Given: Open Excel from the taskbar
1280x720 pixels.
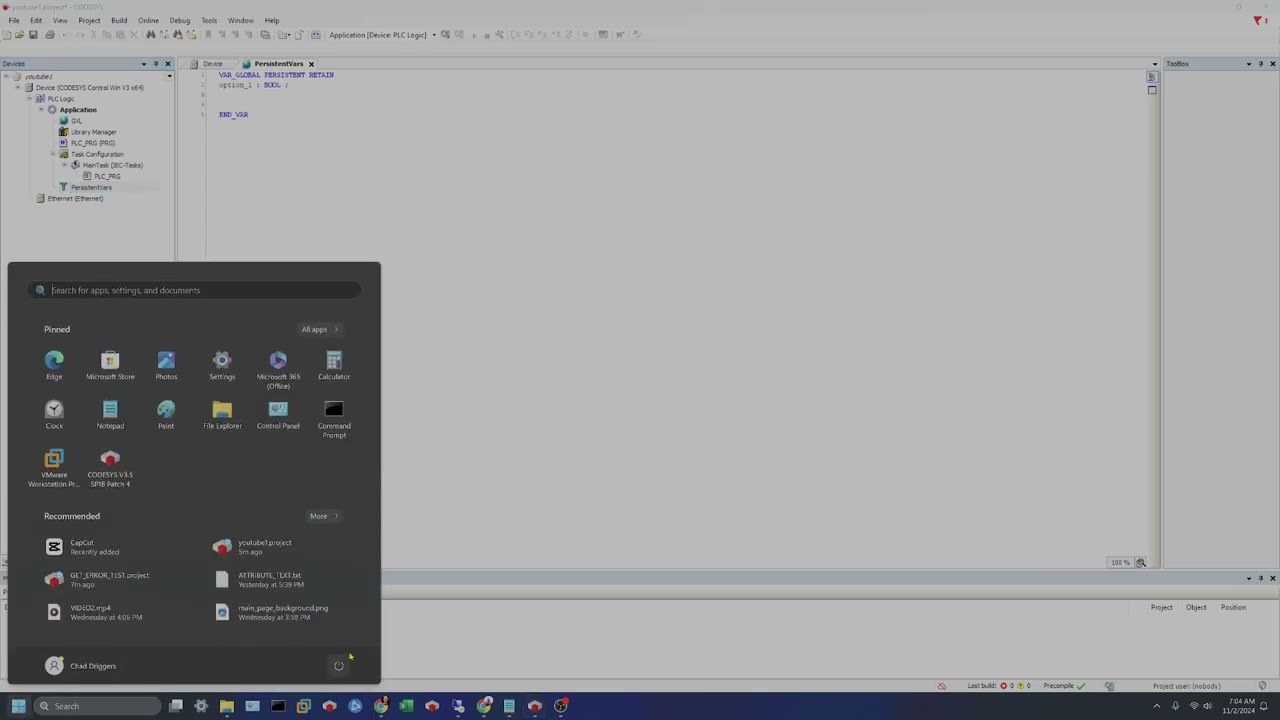Looking at the screenshot, I should [406, 706].
